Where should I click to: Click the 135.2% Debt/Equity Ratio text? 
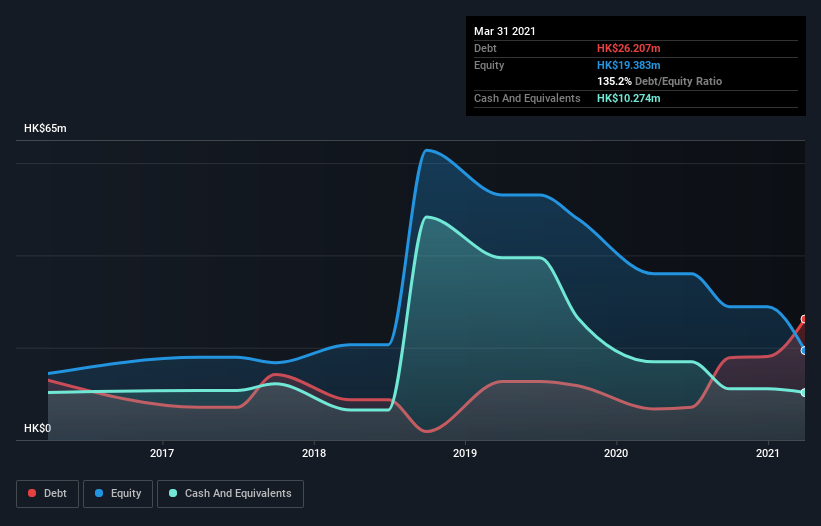tap(659, 82)
